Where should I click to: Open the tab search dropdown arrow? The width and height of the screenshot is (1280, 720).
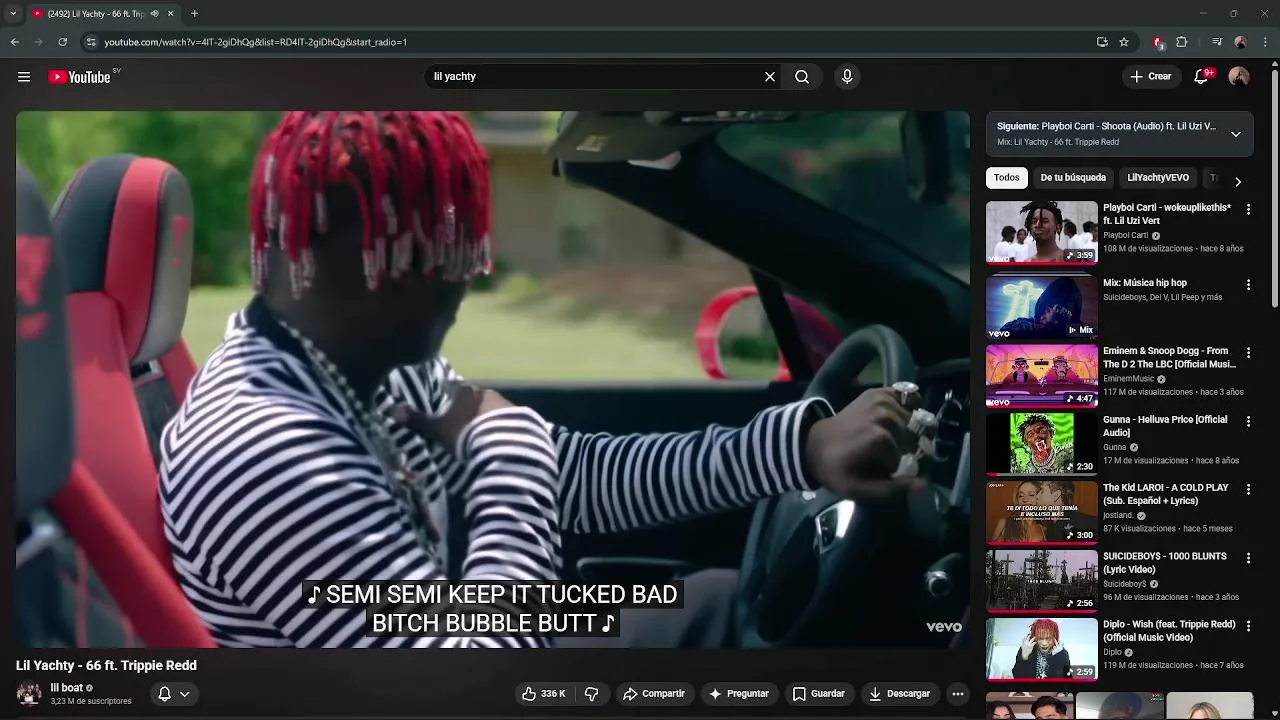point(13,13)
